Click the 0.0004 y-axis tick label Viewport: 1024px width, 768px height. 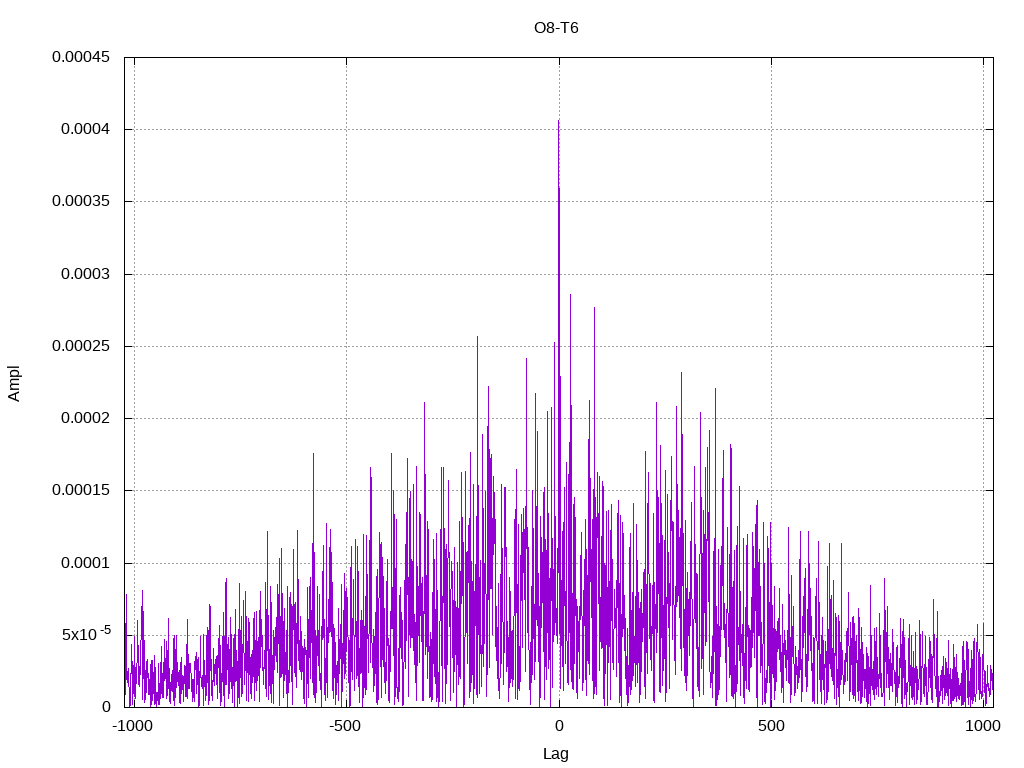(x=86, y=129)
